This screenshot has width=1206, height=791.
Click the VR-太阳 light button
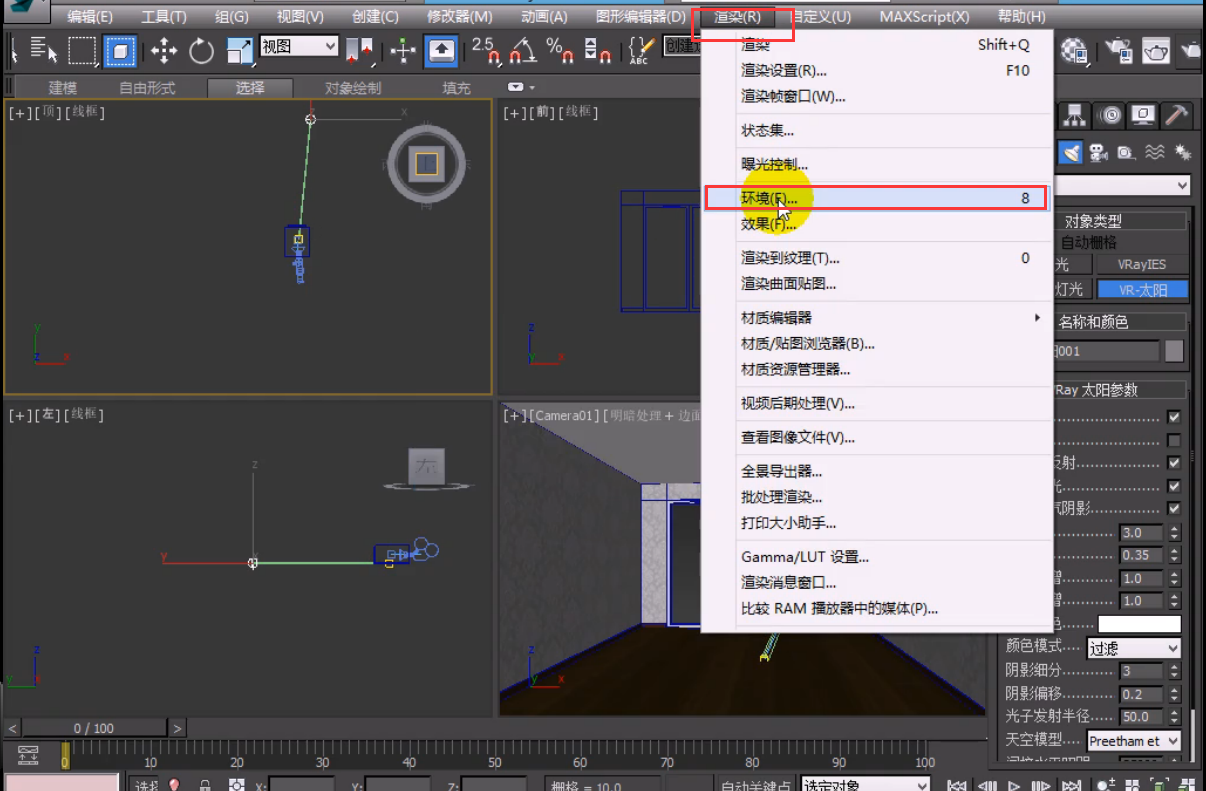(1142, 289)
